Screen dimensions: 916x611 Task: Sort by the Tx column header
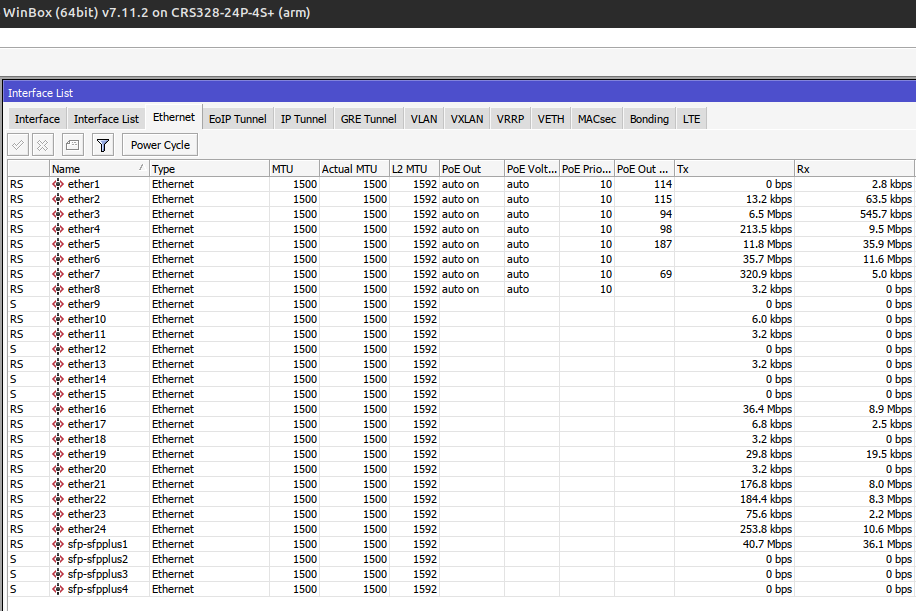(x=734, y=169)
